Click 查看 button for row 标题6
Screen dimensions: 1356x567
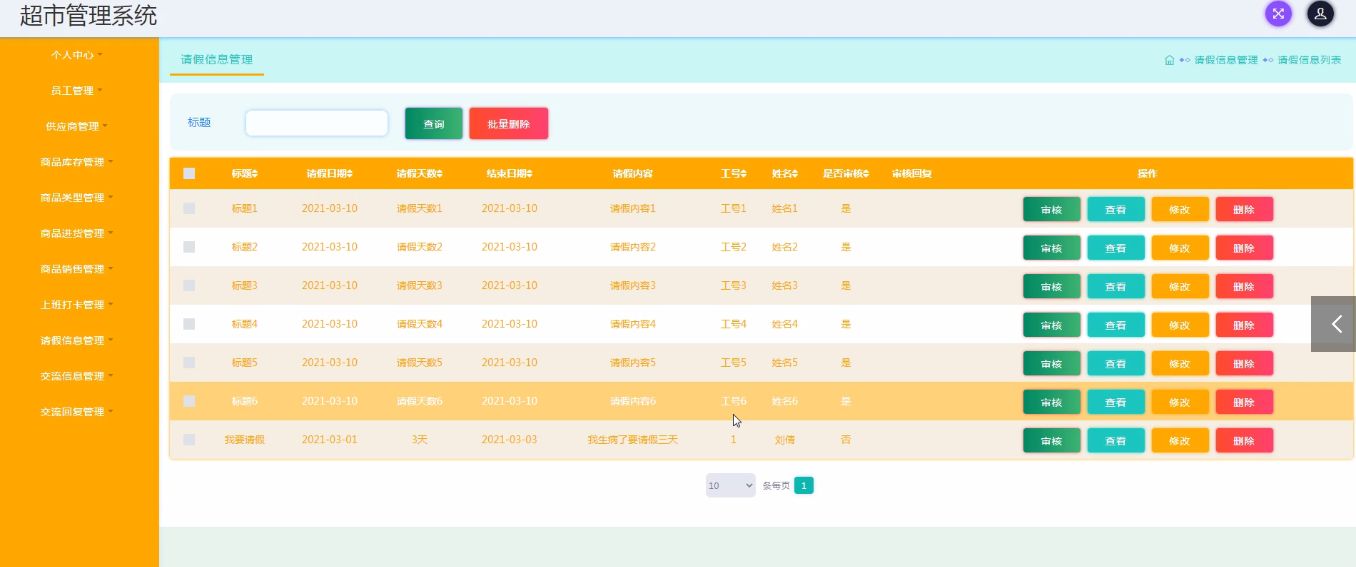1116,402
